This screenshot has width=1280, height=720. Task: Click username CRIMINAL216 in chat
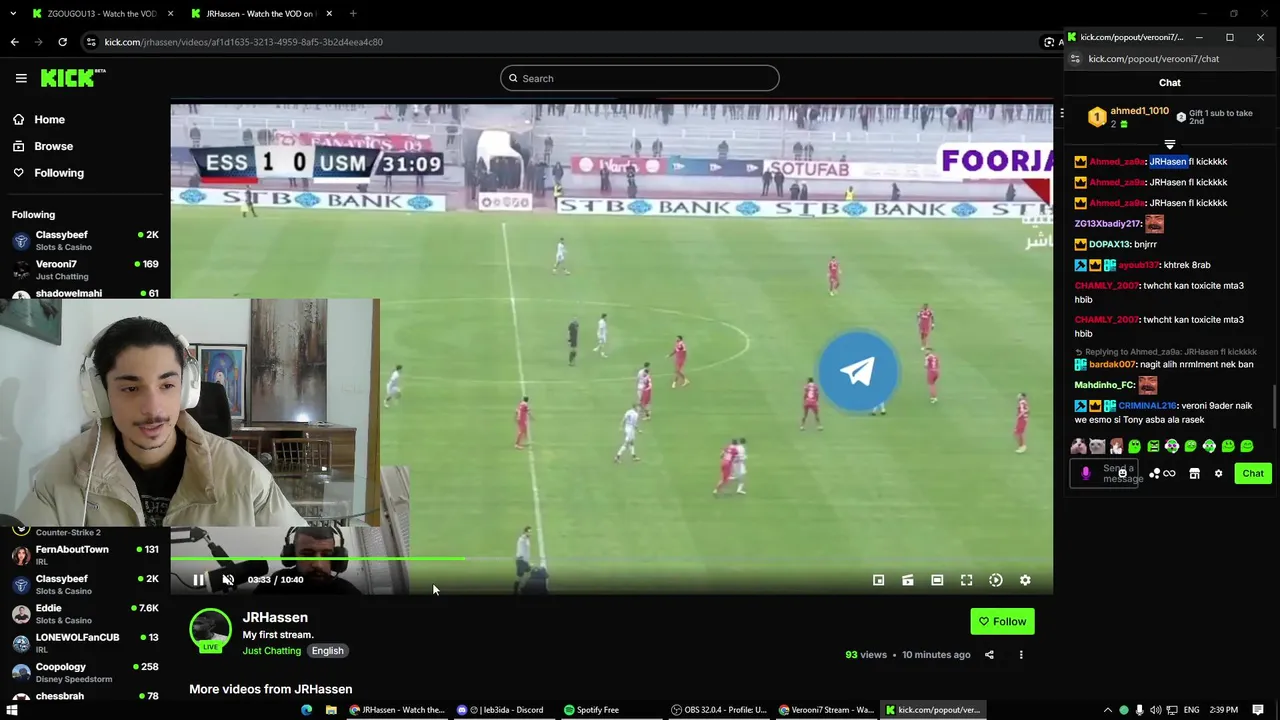pyautogui.click(x=1147, y=406)
